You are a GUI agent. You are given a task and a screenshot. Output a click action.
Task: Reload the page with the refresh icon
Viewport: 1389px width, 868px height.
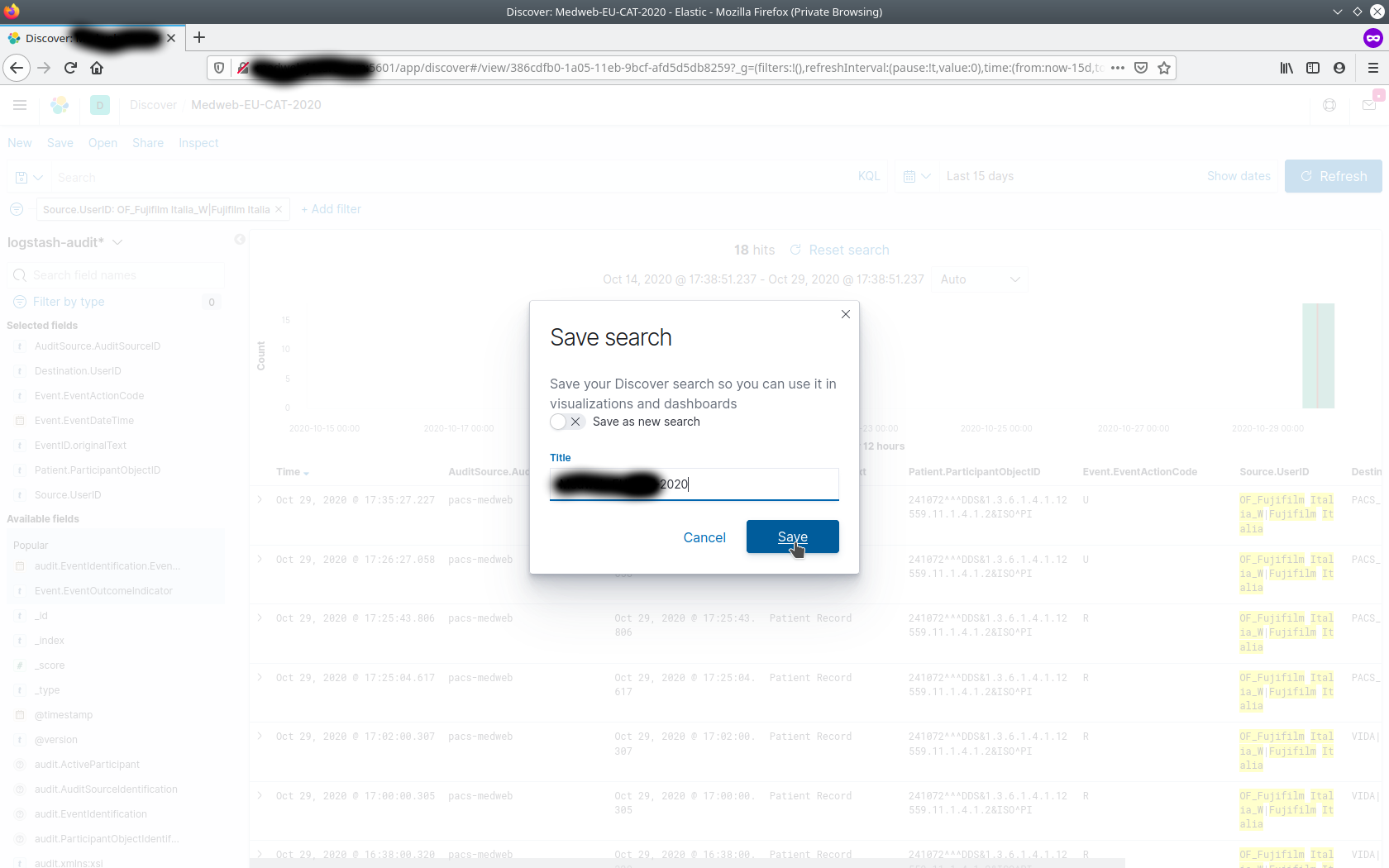70,68
